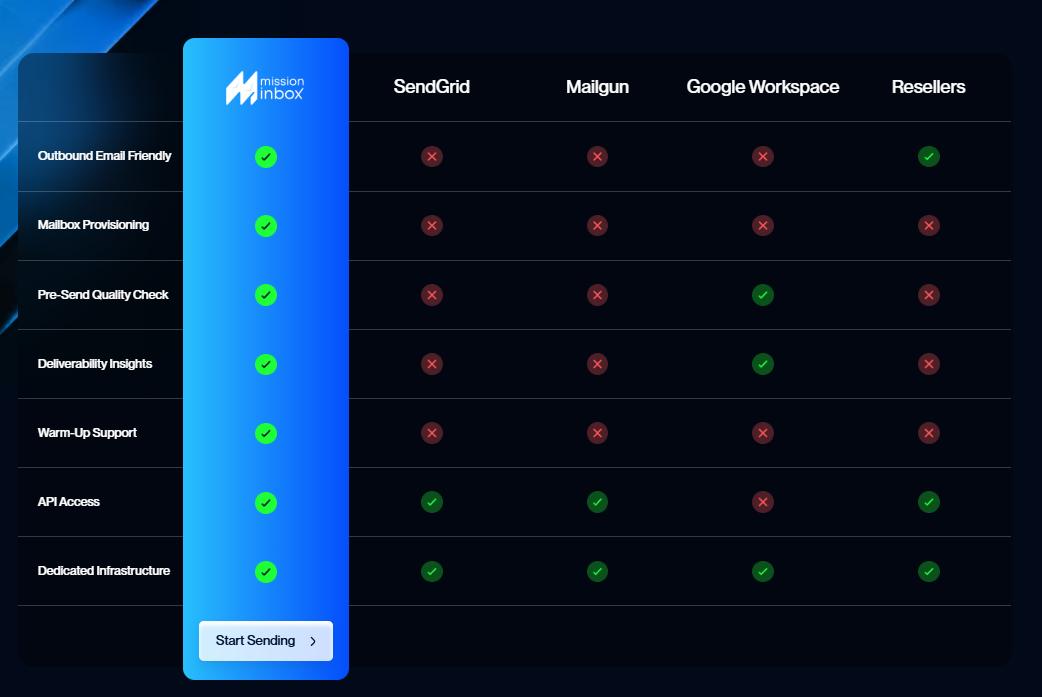The width and height of the screenshot is (1042, 697).
Task: Click Resellers checkmark for API Access
Action: point(929,502)
